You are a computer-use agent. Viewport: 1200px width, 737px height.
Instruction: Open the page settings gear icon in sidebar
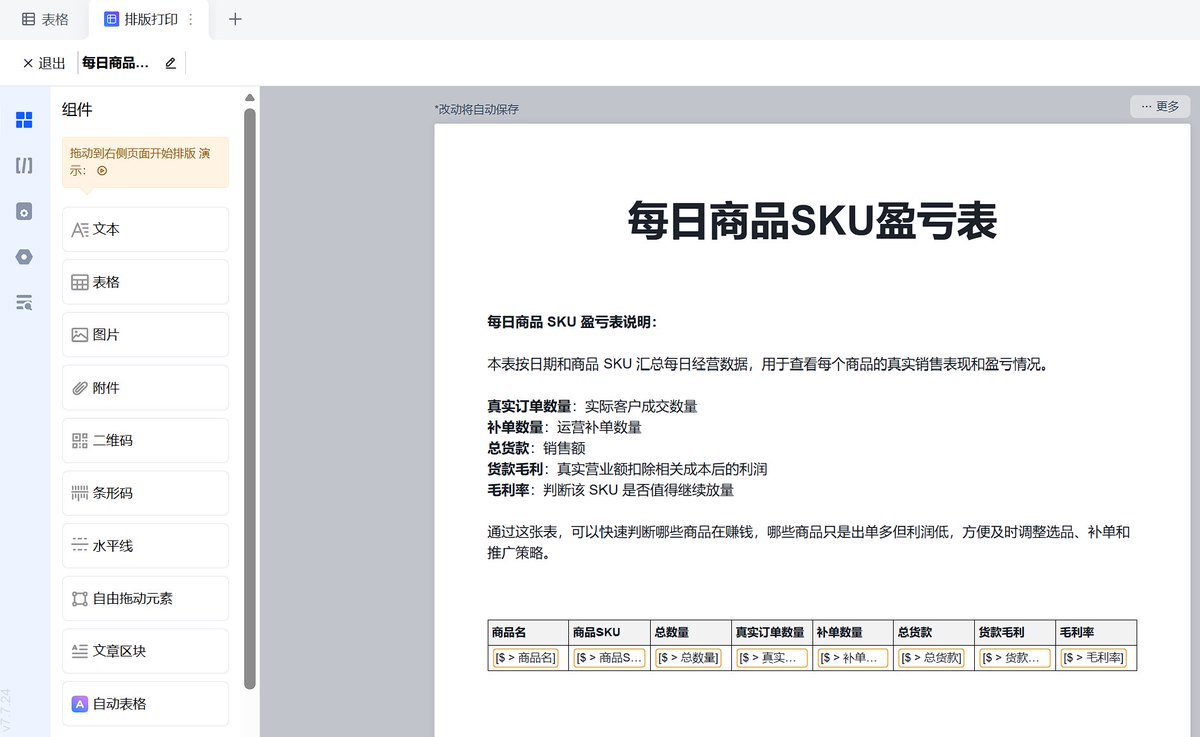24,211
